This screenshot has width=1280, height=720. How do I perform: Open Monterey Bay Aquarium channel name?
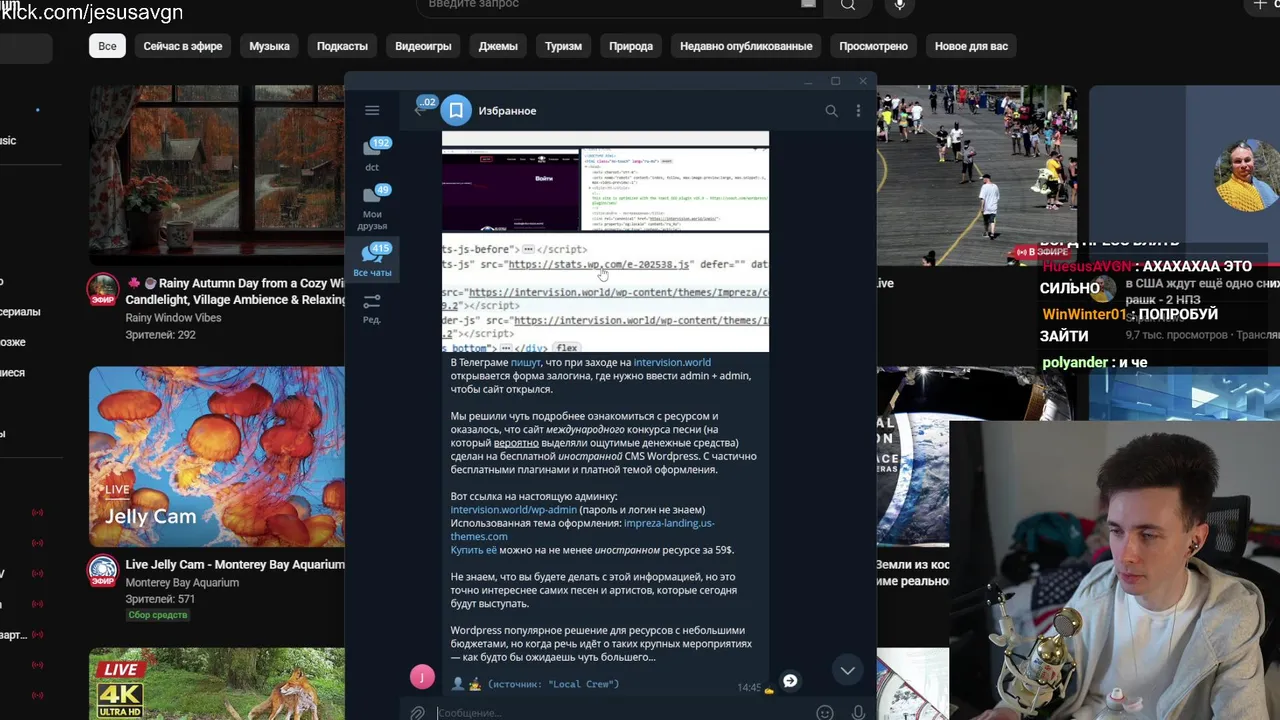pos(182,583)
